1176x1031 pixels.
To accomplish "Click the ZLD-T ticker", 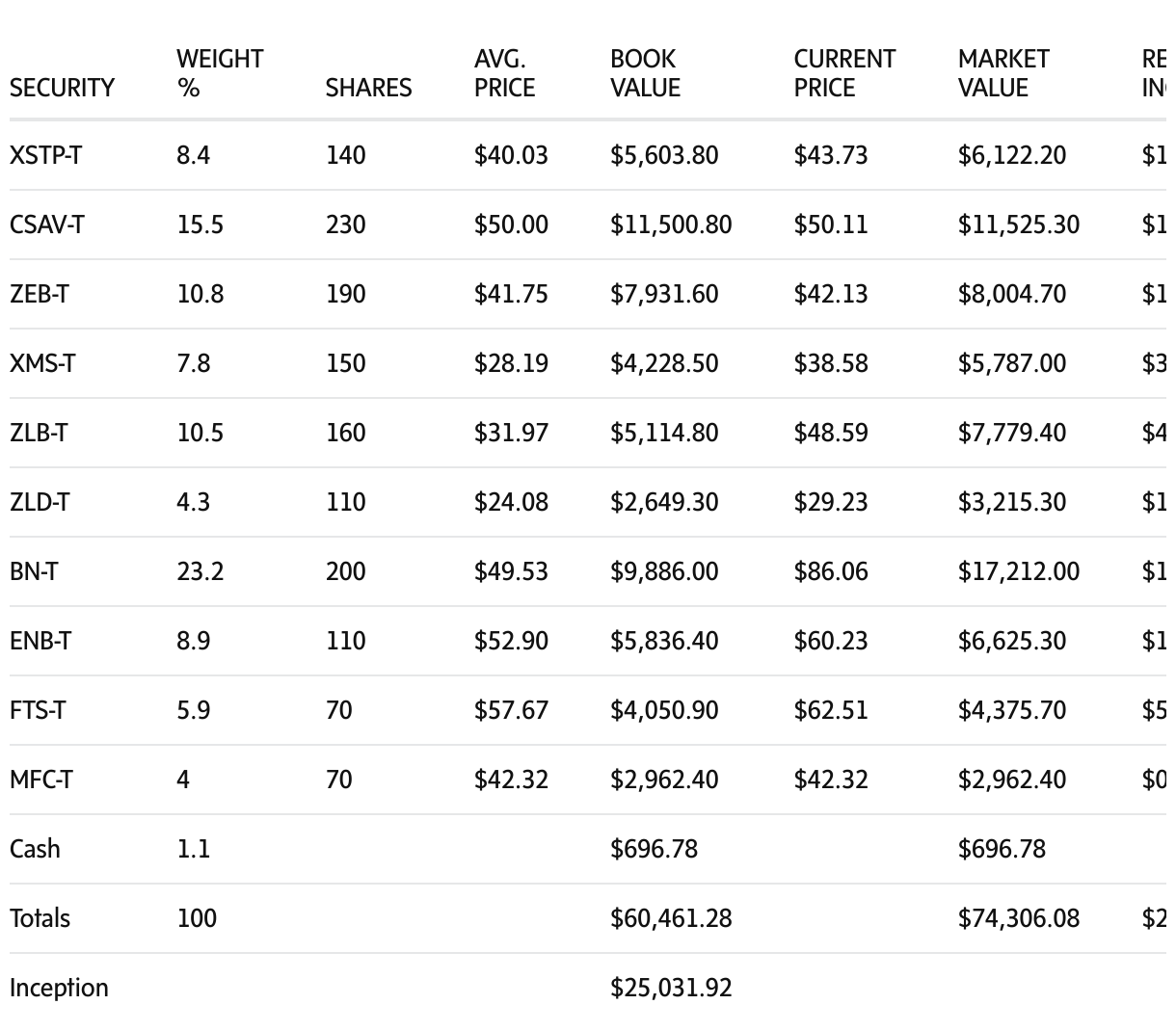I will [39, 502].
